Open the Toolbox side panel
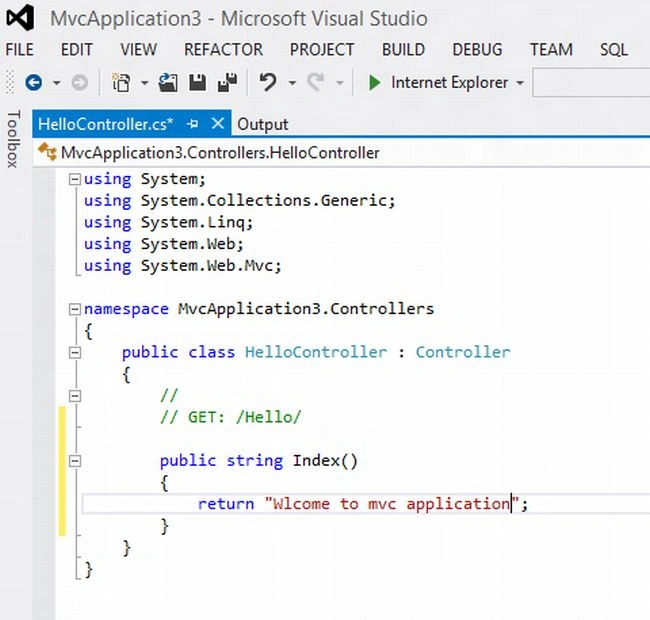The image size is (650, 620). click(14, 139)
